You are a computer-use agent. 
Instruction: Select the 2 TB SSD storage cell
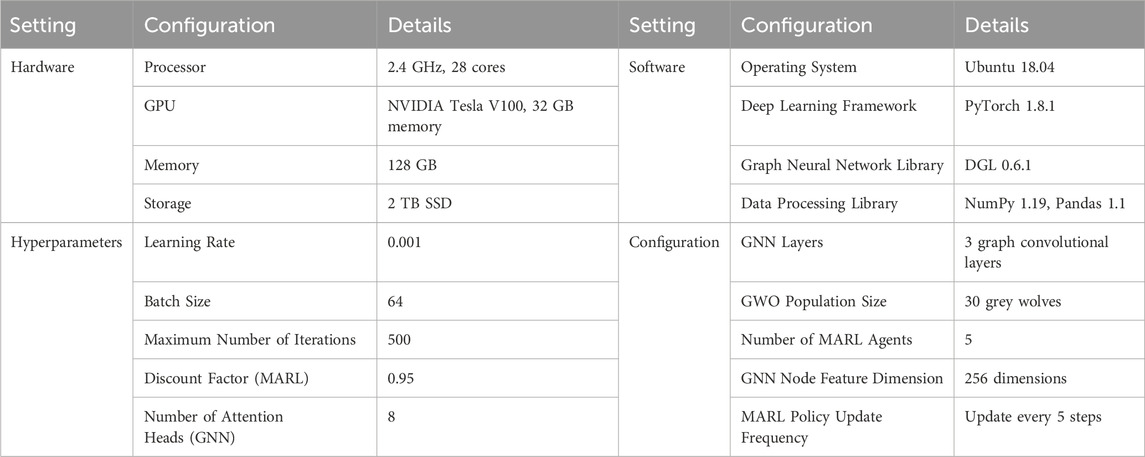(419, 204)
